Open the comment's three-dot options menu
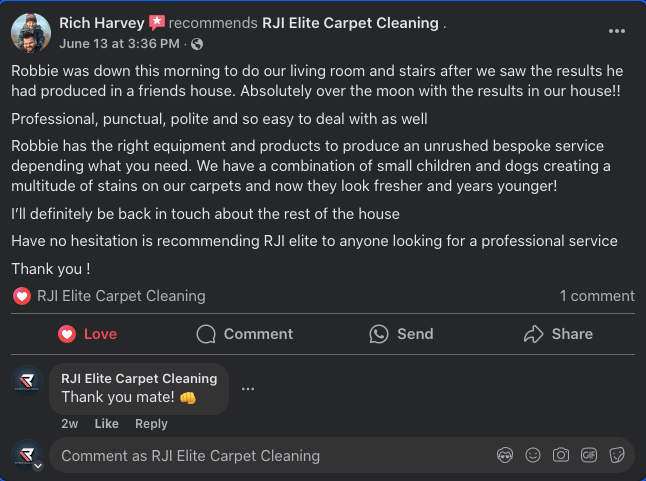The height and width of the screenshot is (481, 646). 248,389
